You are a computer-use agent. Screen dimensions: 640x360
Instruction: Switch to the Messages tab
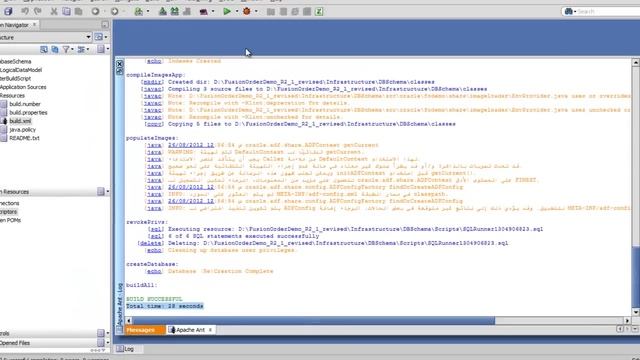click(145, 330)
